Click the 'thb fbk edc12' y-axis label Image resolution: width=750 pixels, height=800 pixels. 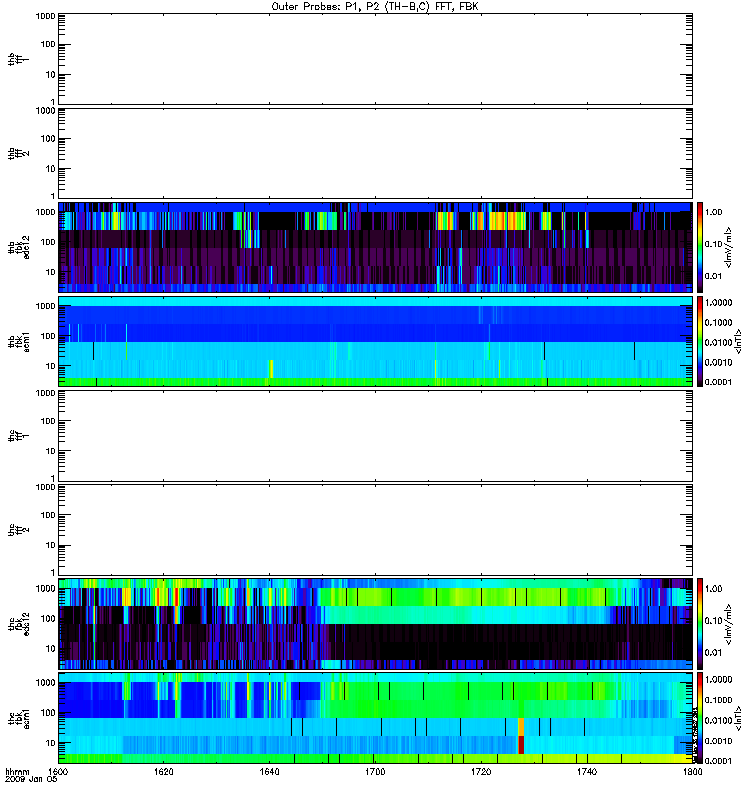pos(19,247)
